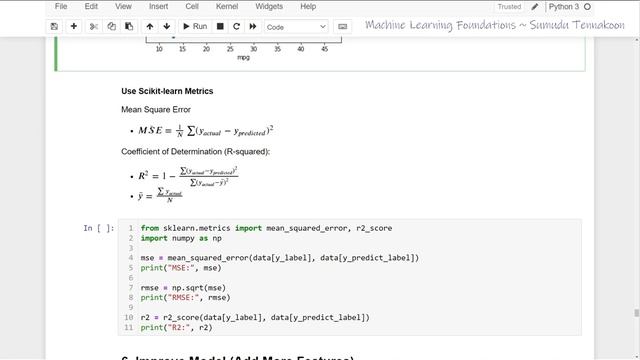Image resolution: width=640 pixels, height=360 pixels.
Task: Open the Insert menu
Action: click(158, 7)
